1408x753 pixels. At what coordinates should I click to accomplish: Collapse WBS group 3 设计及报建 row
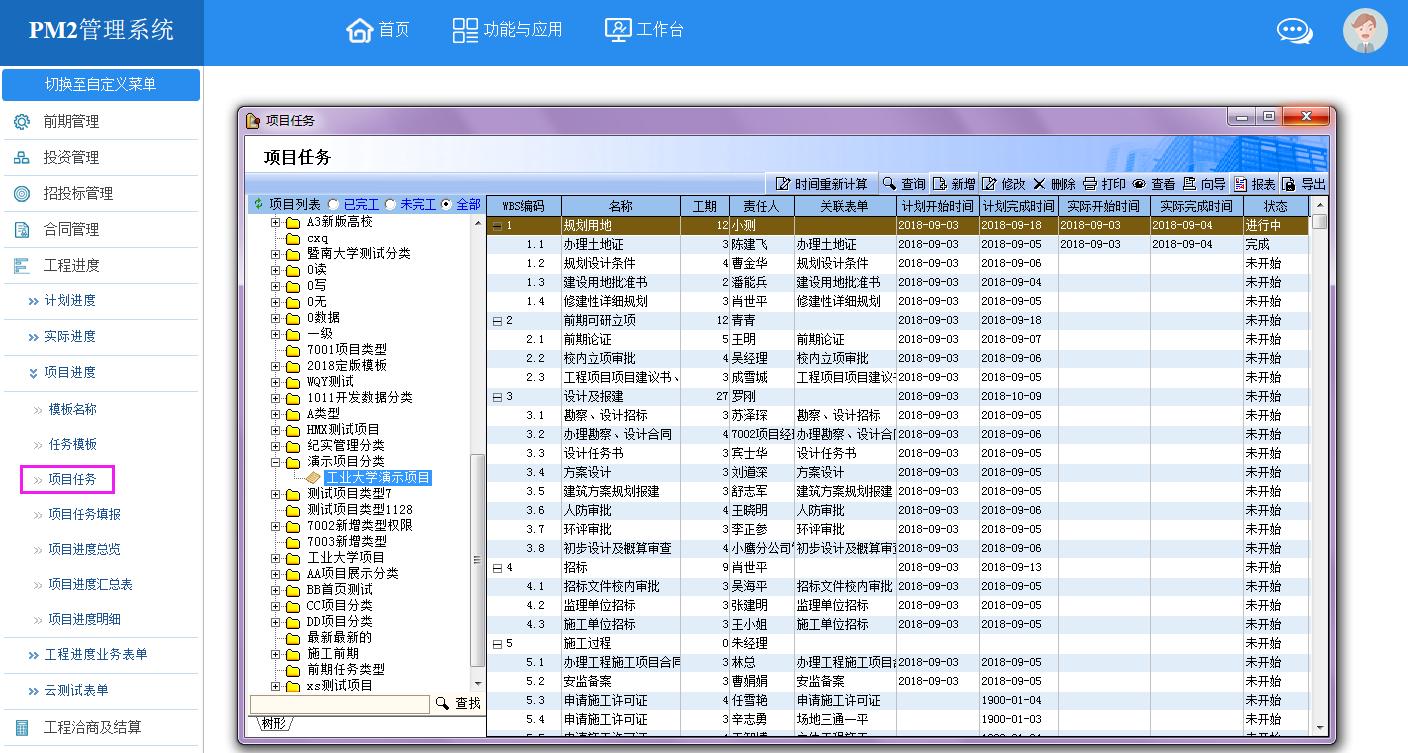tap(497, 397)
